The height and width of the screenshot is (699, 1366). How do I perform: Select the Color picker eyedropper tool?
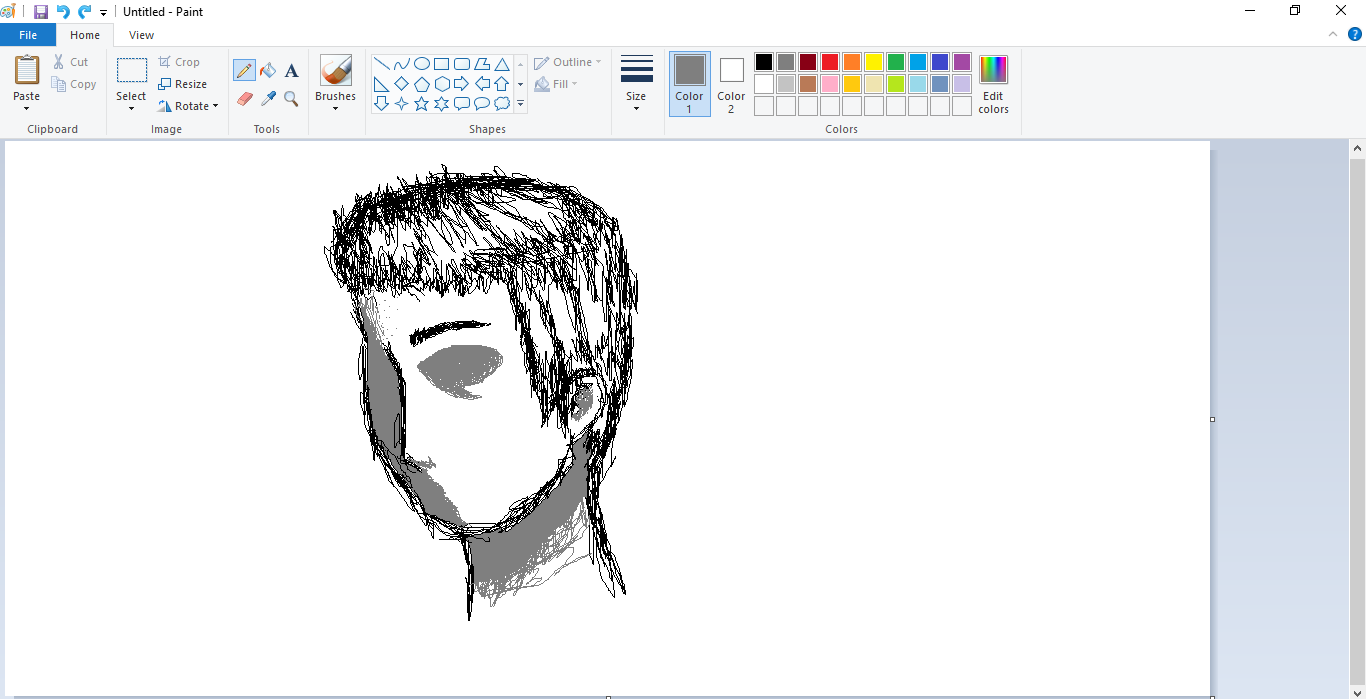click(268, 98)
